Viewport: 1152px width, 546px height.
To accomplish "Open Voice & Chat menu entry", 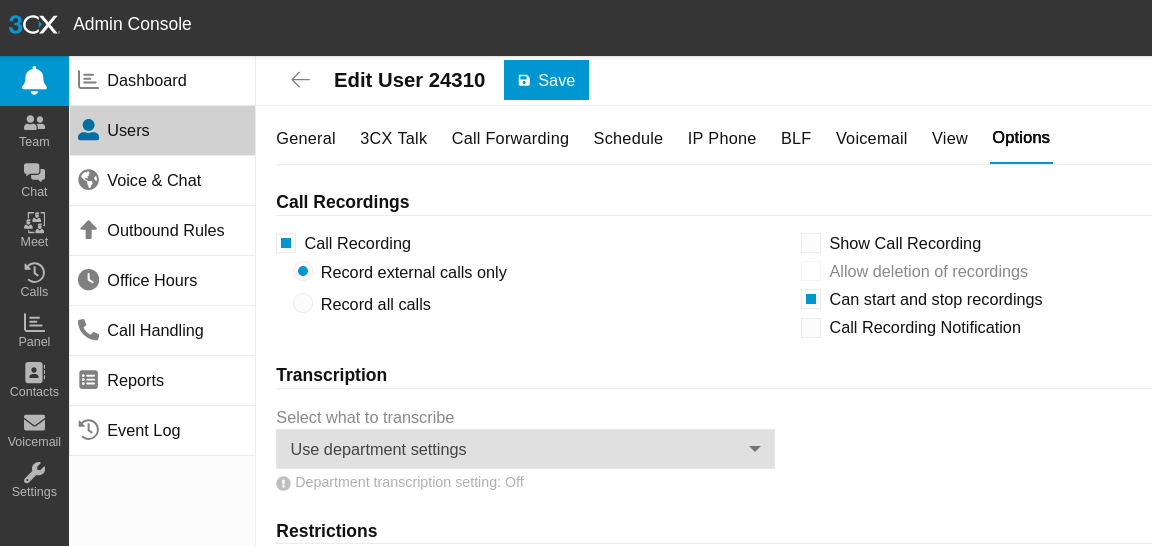I will point(162,180).
